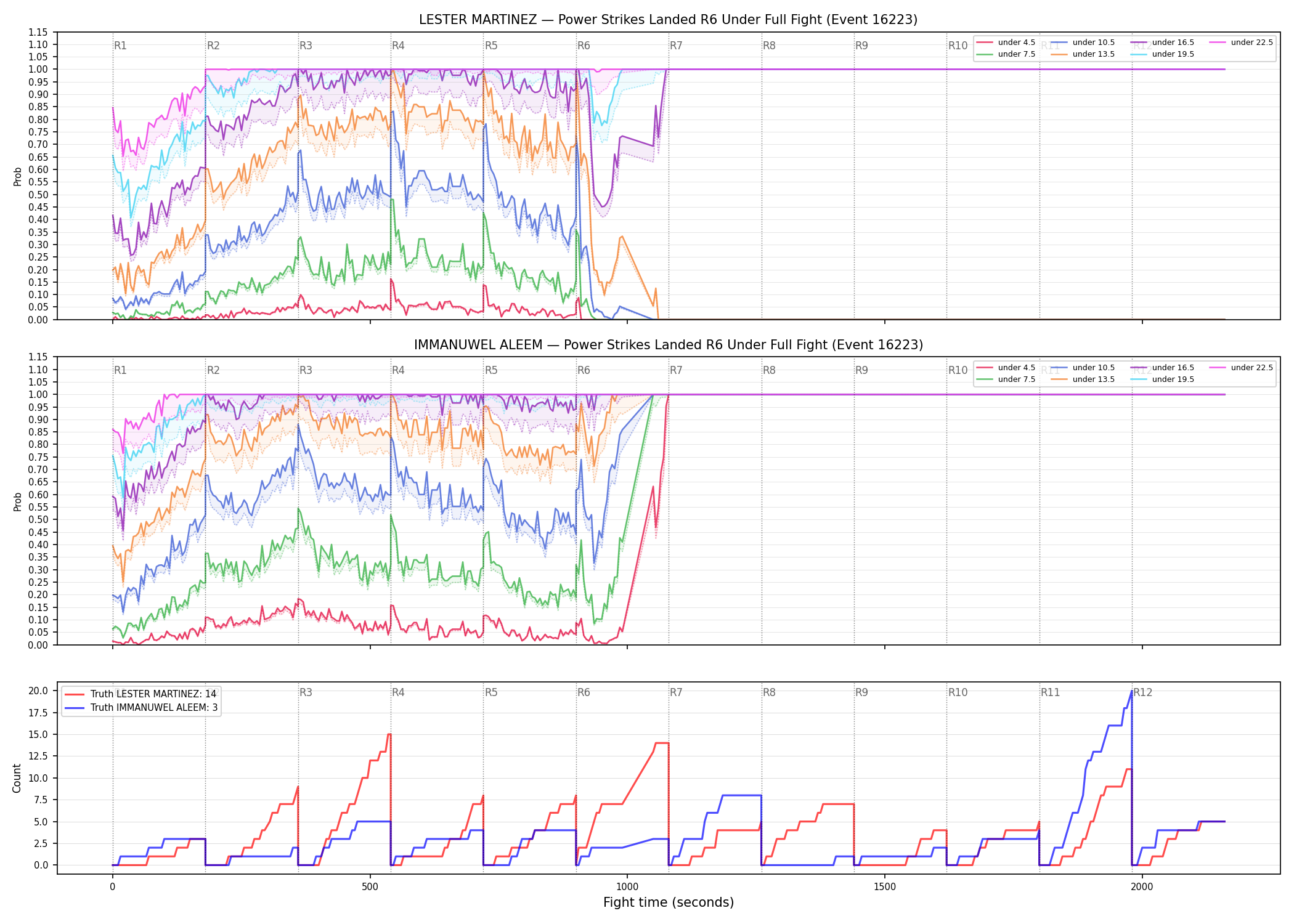Click 'Truth IMMANUWEL ALEEM: 3' legend text
The height and width of the screenshot is (924, 1294).
click(x=154, y=708)
